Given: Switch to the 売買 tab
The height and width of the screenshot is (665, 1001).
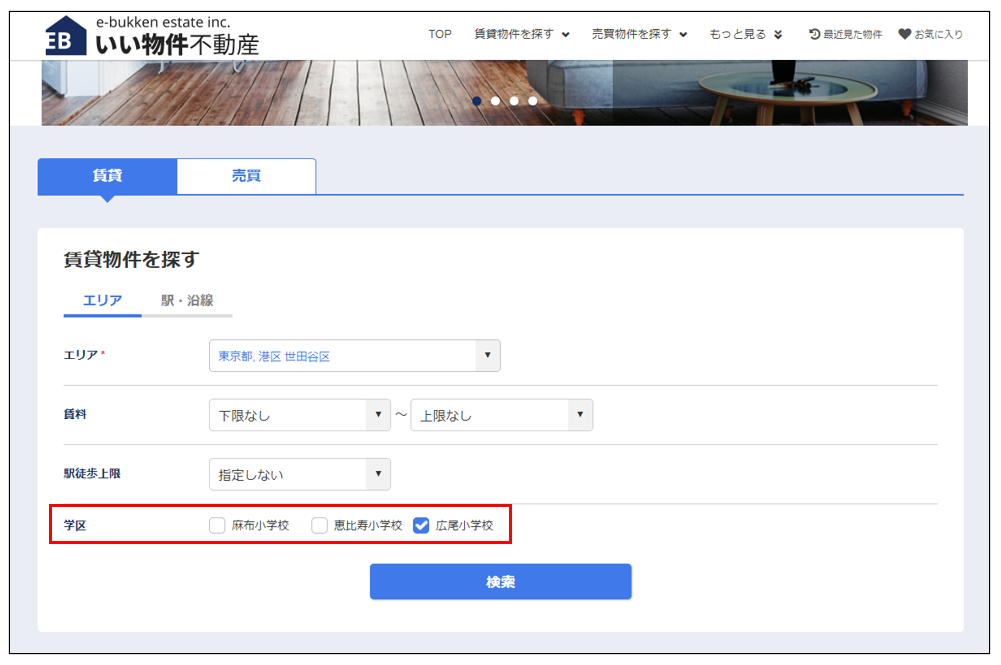Looking at the screenshot, I should [x=246, y=176].
